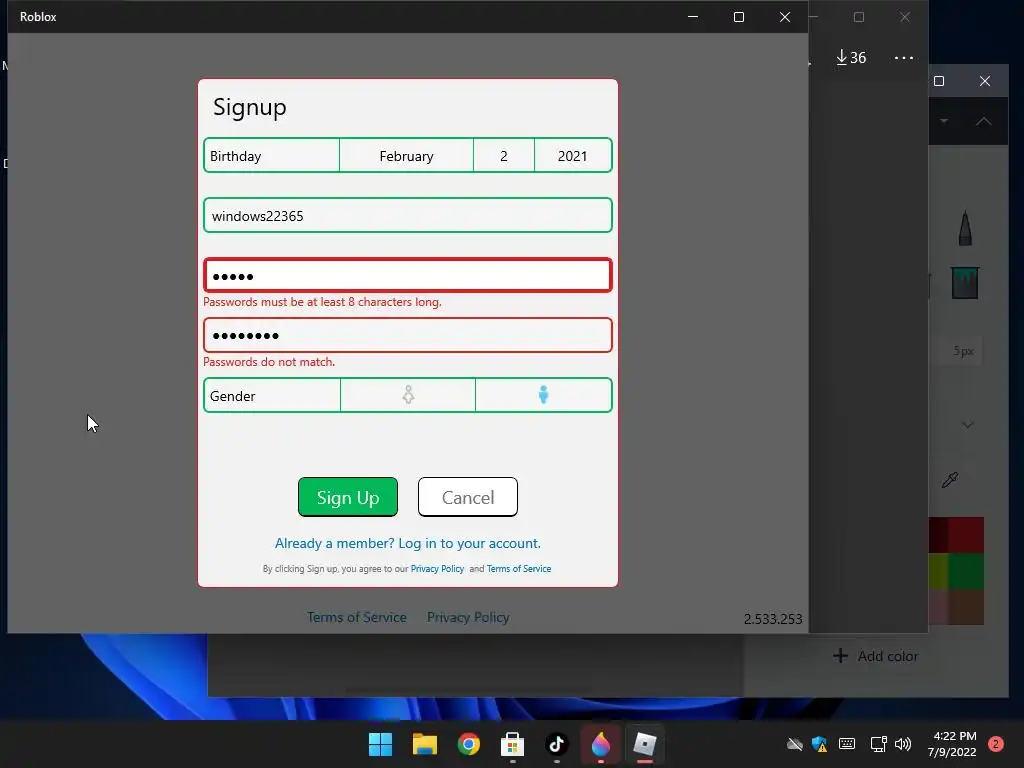The height and width of the screenshot is (768, 1024).
Task: Click 'Passwords must be at least 8 characters long.' message
Action: (x=323, y=302)
